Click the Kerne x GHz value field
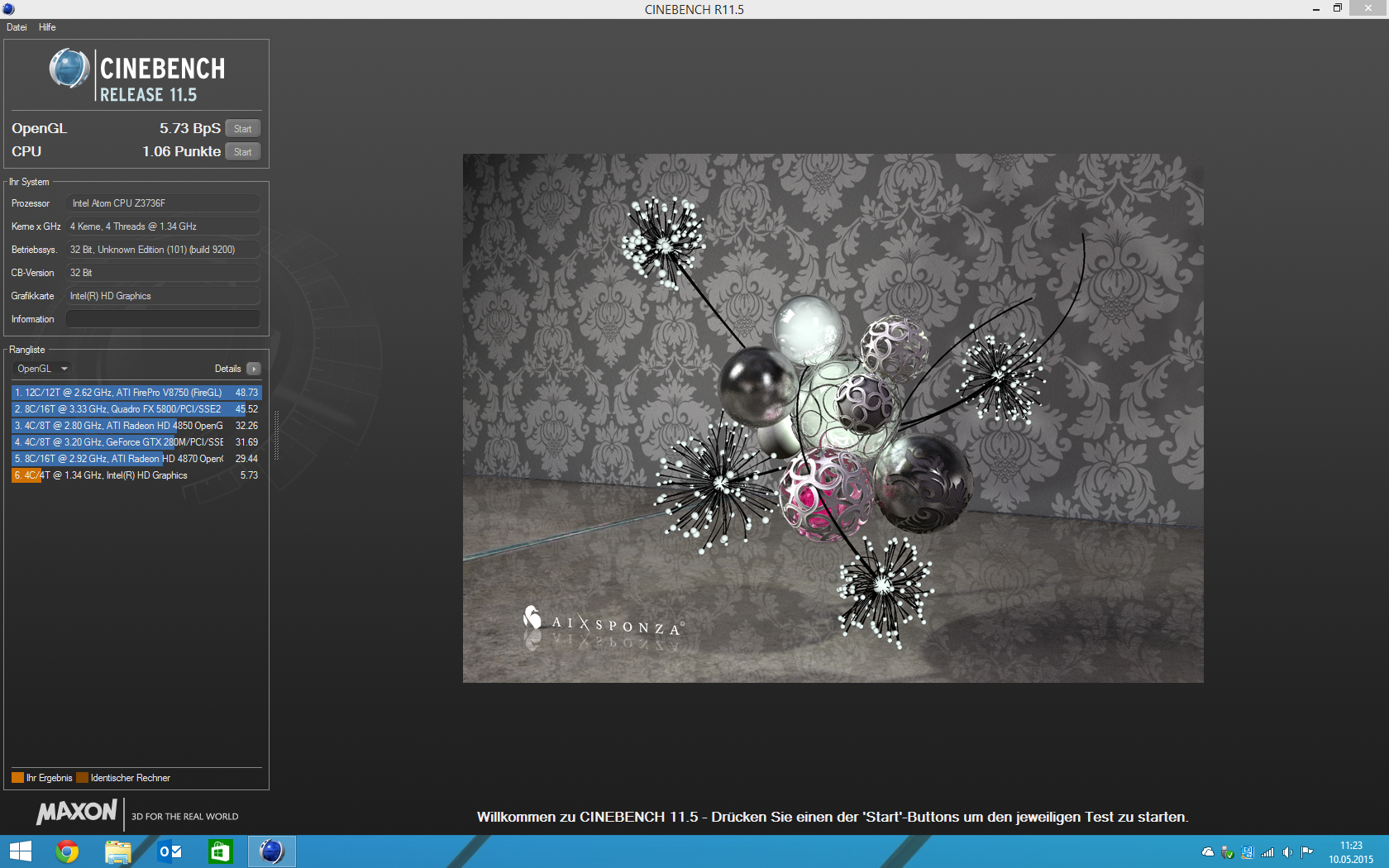 click(163, 227)
